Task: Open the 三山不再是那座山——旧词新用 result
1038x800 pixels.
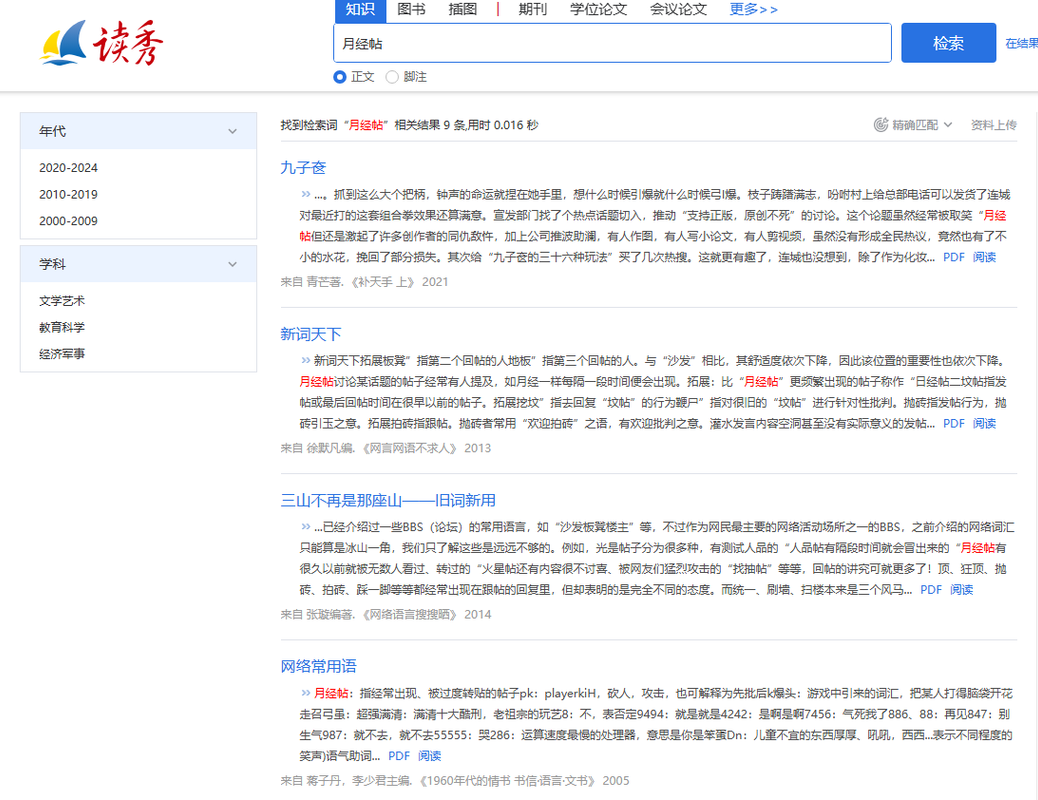Action: tap(388, 500)
